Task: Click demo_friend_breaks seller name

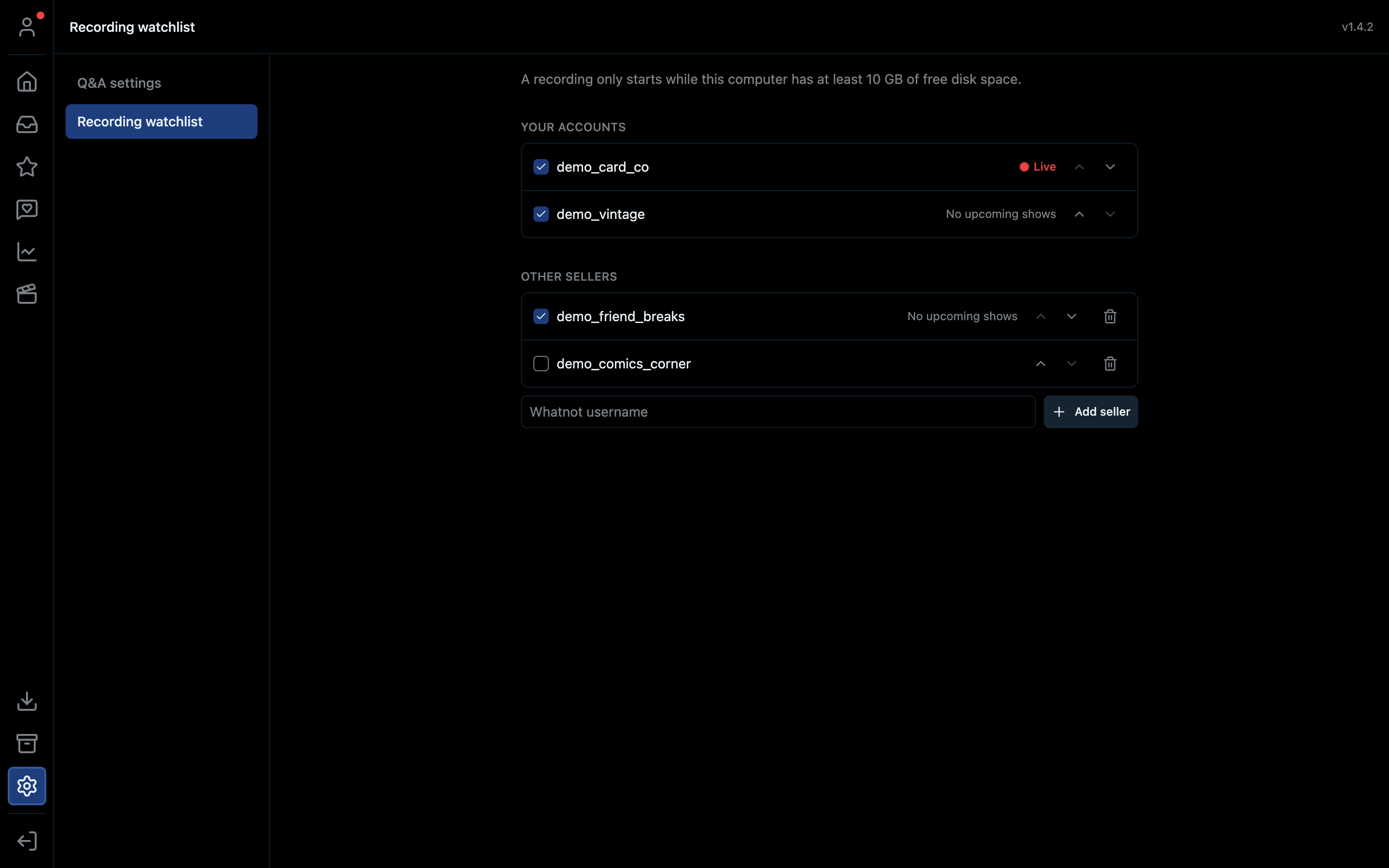Action: (620, 316)
